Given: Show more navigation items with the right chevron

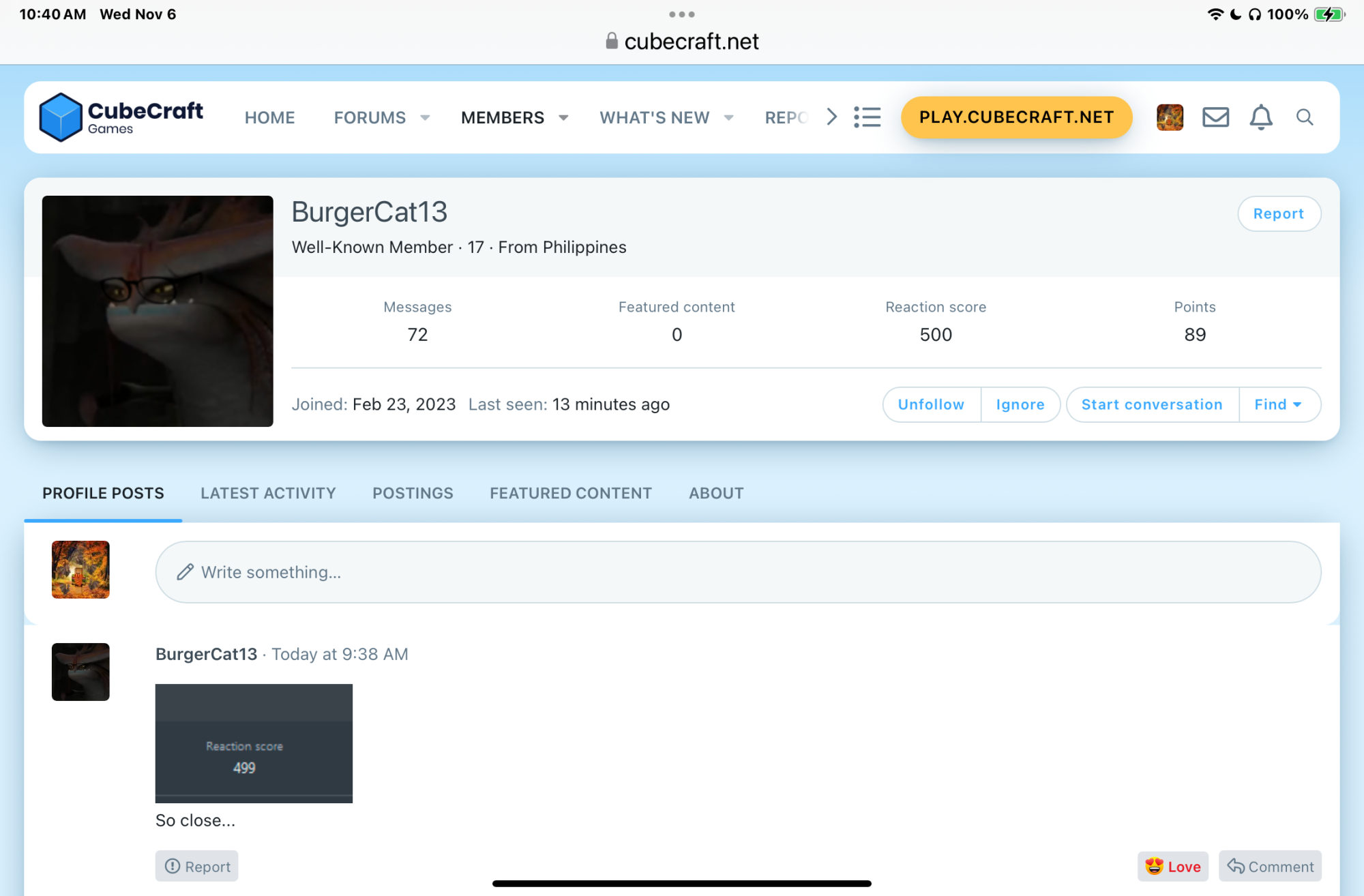Looking at the screenshot, I should click(x=831, y=117).
